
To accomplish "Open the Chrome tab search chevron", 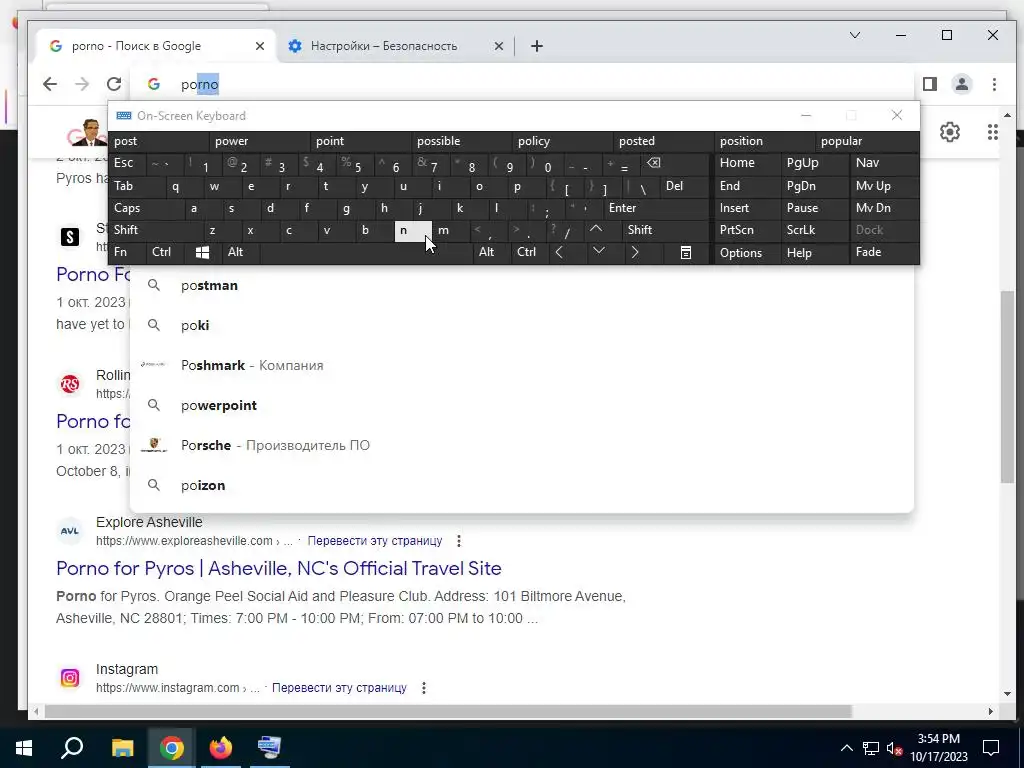I will (x=855, y=35).
